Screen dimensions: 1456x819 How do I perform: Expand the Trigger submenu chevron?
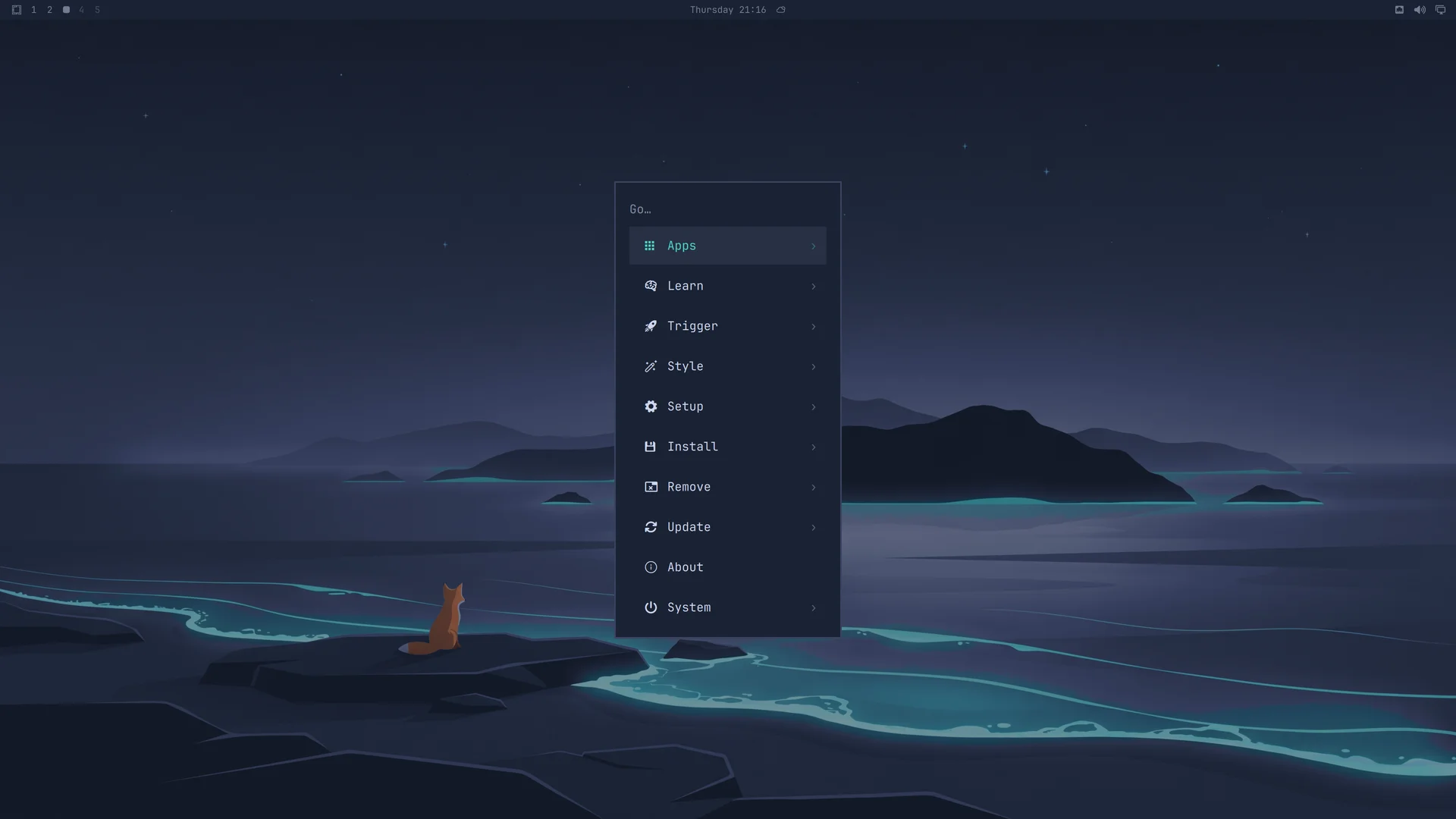click(814, 326)
